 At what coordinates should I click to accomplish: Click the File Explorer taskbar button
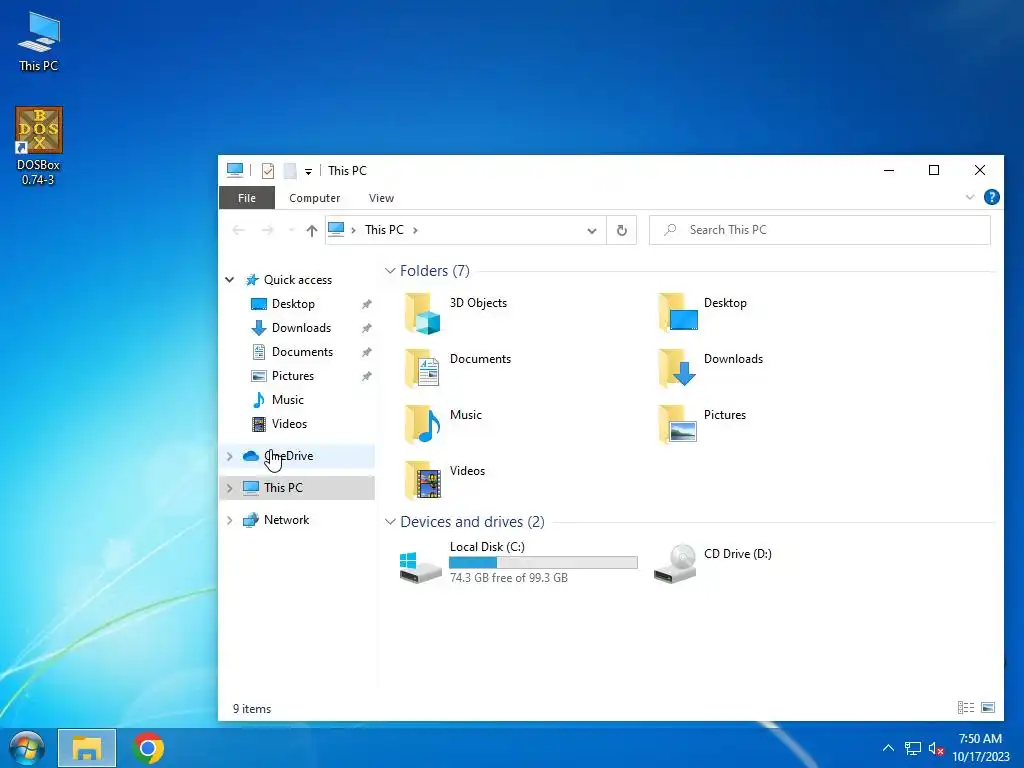(x=87, y=748)
